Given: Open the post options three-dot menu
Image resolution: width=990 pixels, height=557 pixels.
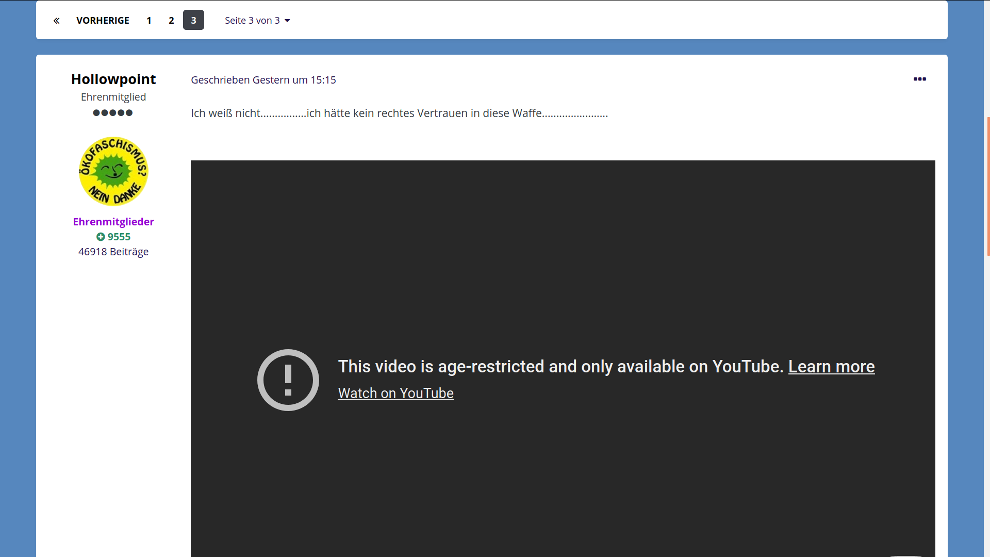Looking at the screenshot, I should click(920, 79).
